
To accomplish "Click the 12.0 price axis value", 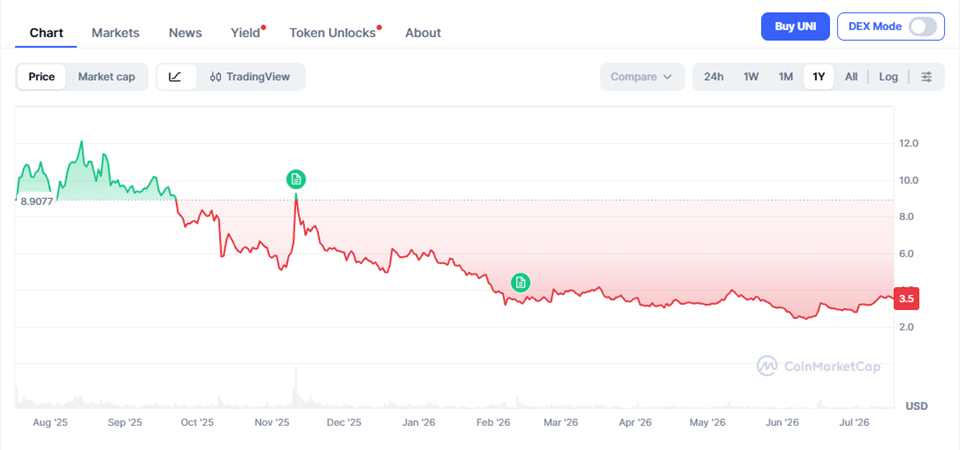I will pyautogui.click(x=909, y=143).
